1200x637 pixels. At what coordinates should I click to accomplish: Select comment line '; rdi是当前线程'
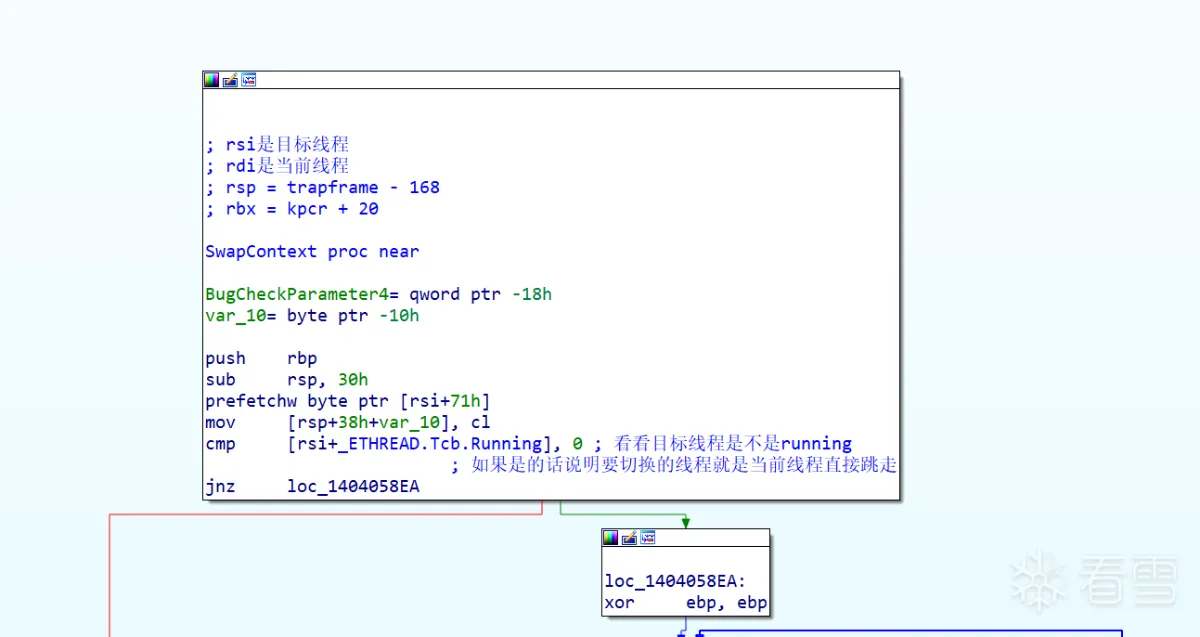pyautogui.click(x=277, y=166)
